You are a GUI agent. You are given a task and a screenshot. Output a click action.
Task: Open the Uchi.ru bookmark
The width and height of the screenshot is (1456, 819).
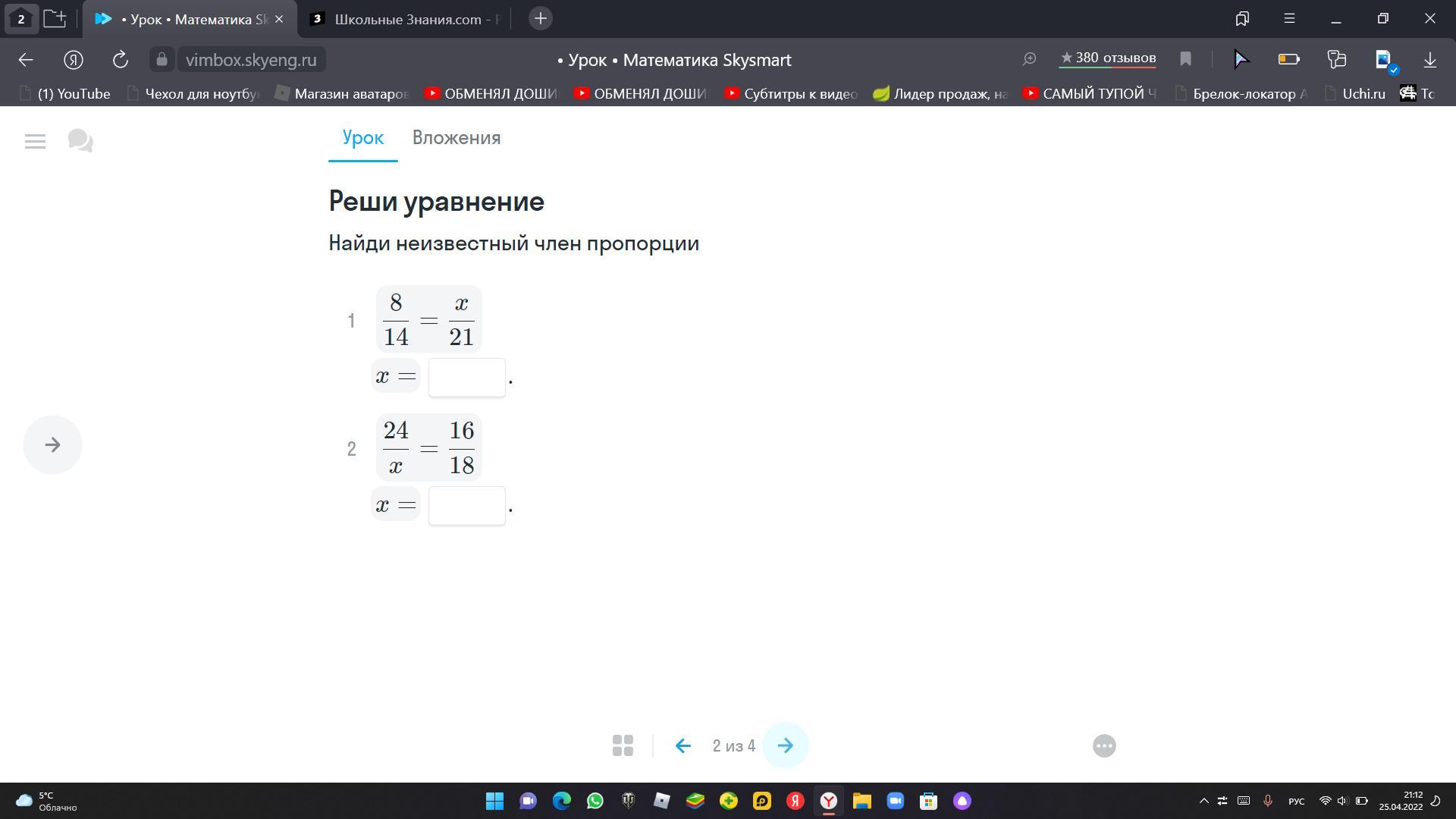(1363, 93)
